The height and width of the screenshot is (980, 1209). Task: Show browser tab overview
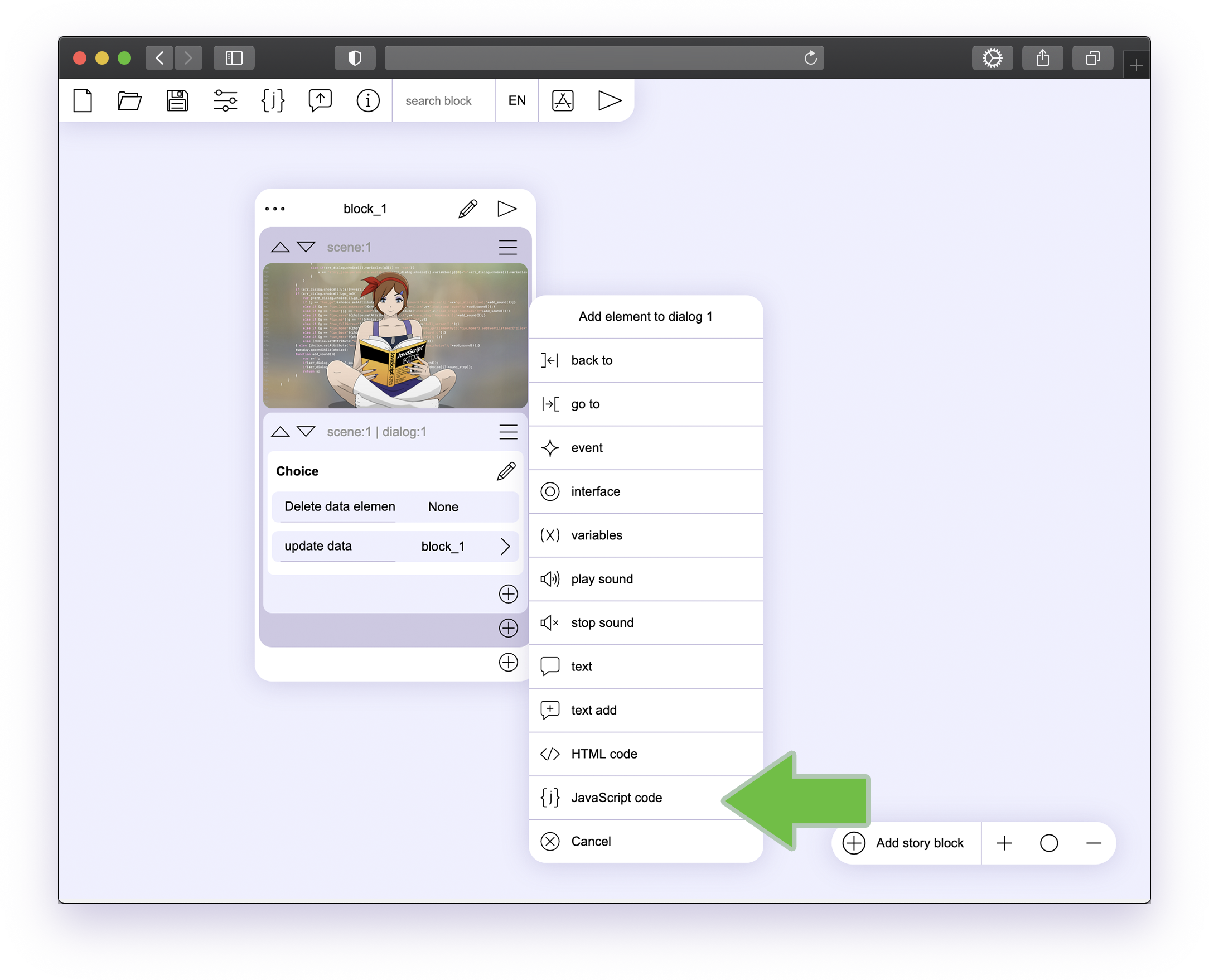pyautogui.click(x=1092, y=58)
